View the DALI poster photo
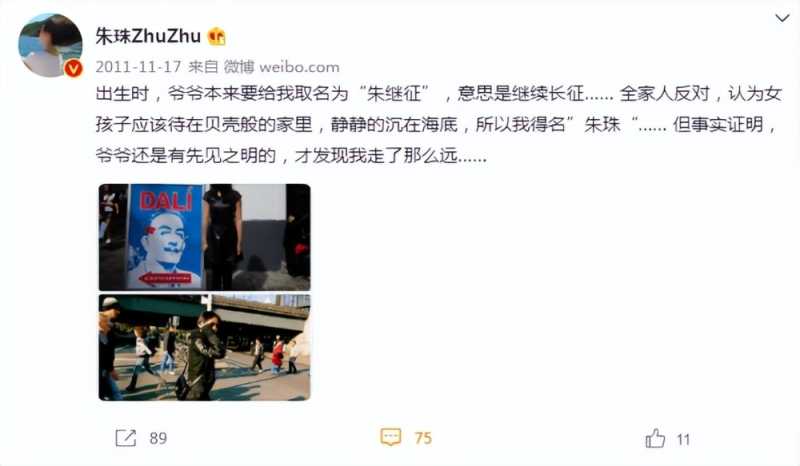This screenshot has width=800, height=466. pyautogui.click(x=204, y=237)
